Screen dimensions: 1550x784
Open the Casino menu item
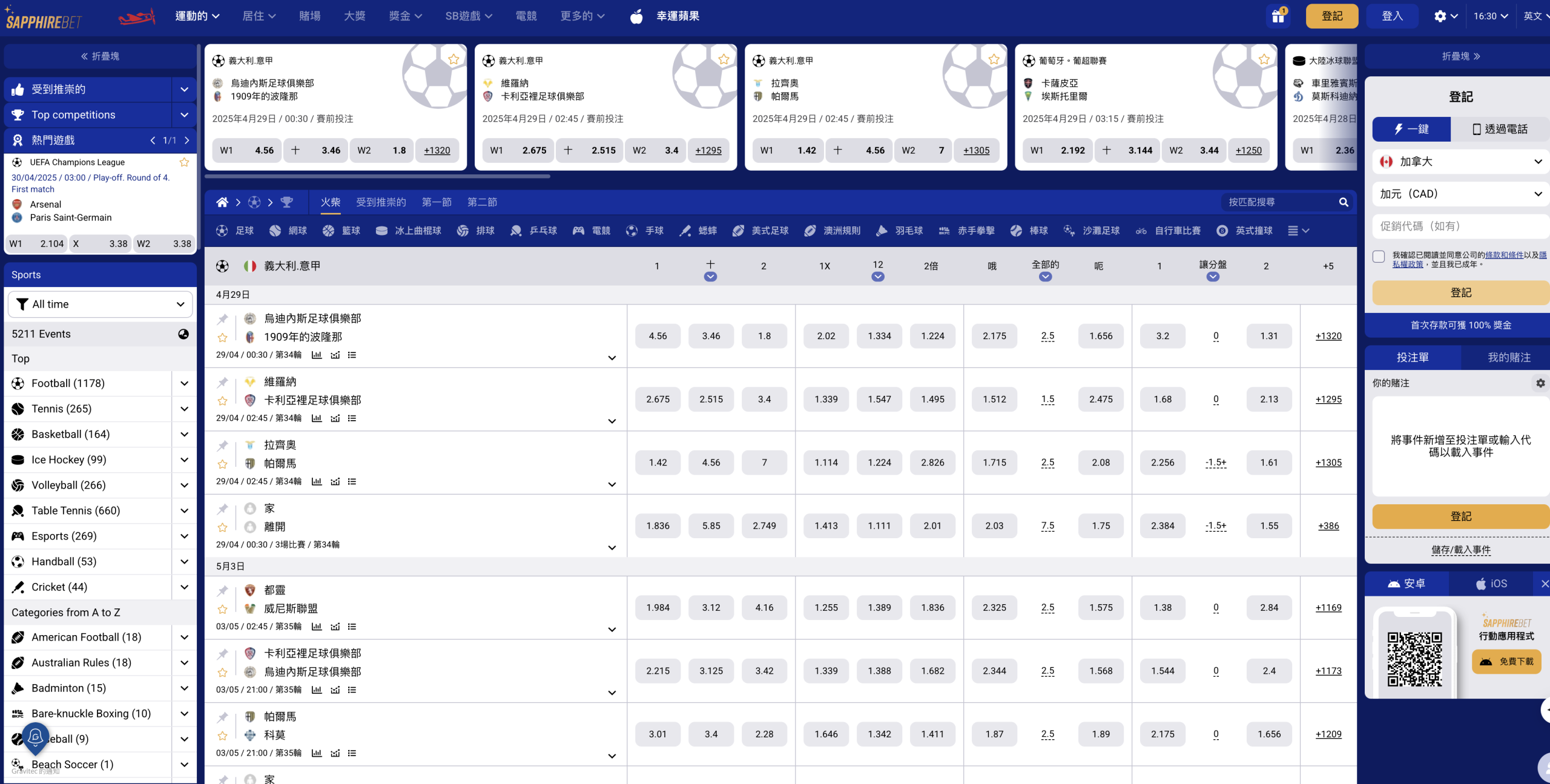pyautogui.click(x=310, y=16)
